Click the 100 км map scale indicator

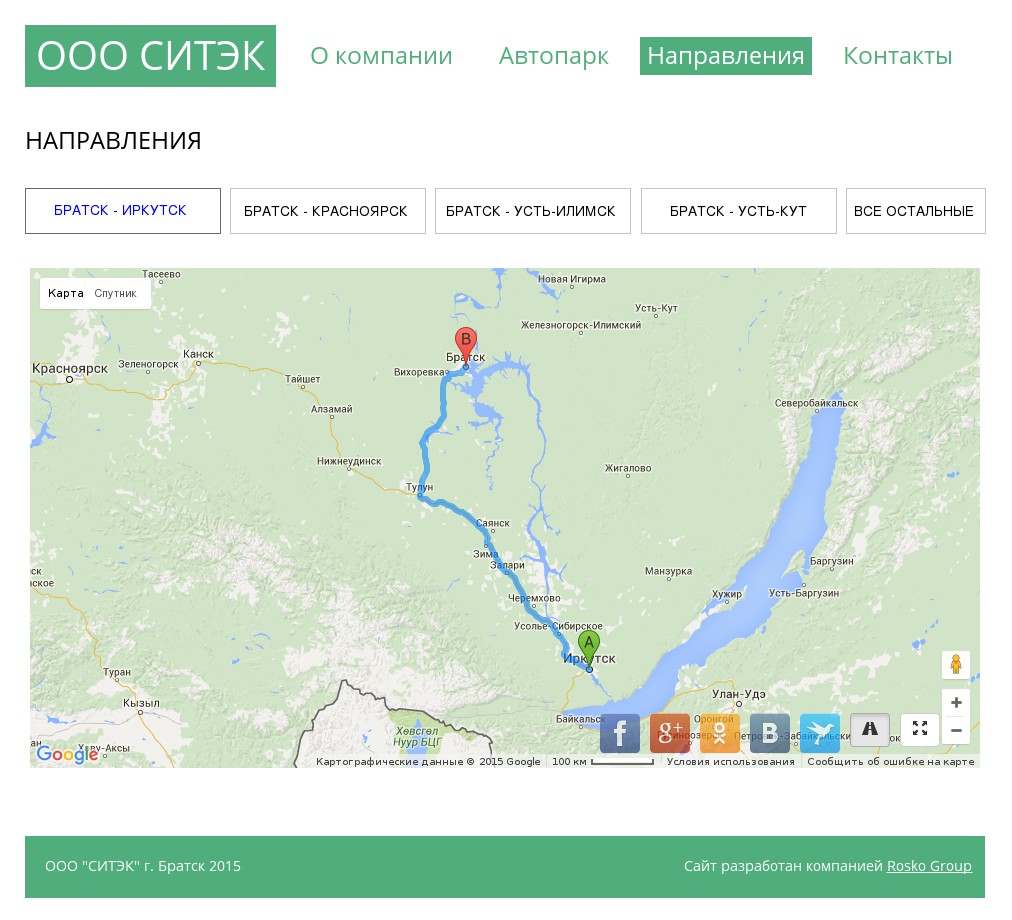click(602, 761)
